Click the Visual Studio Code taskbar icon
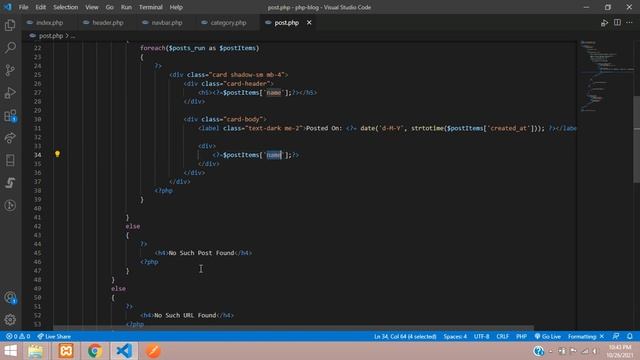This screenshot has width=640, height=360. [x=124, y=351]
